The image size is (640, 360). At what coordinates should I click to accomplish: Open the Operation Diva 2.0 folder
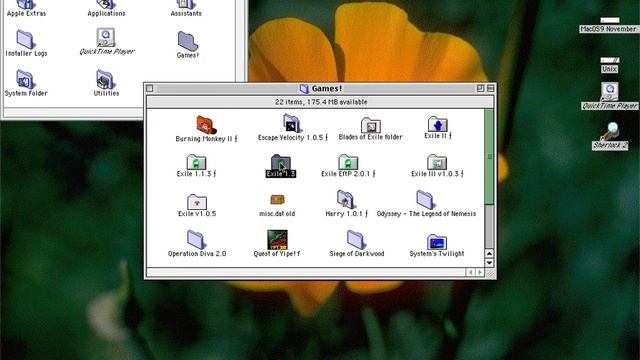[196, 240]
